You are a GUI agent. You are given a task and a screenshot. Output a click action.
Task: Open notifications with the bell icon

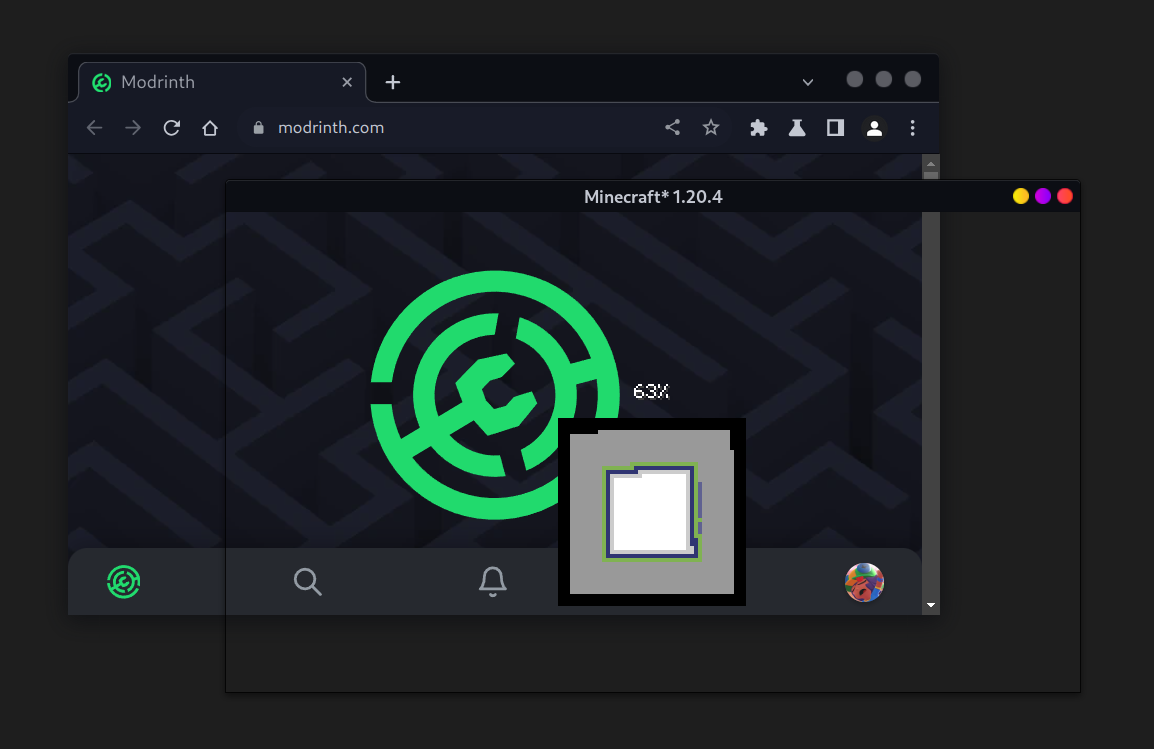click(492, 581)
